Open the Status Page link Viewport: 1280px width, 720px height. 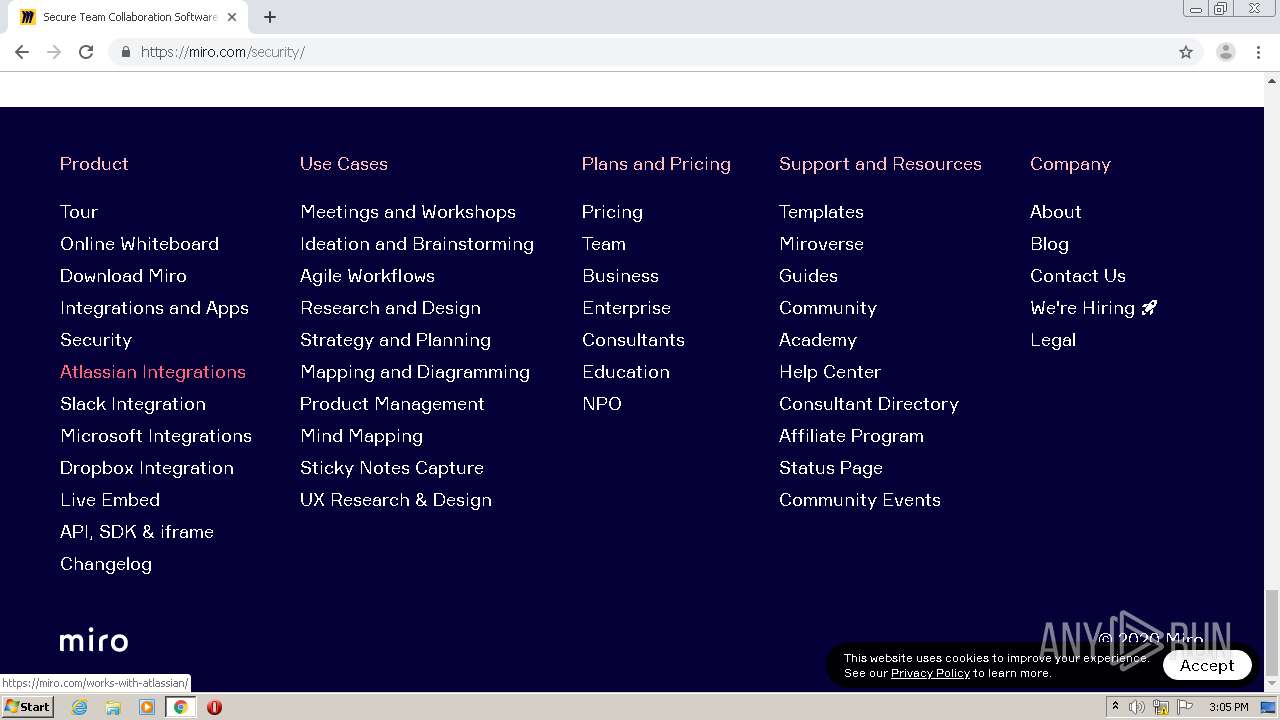tap(831, 468)
